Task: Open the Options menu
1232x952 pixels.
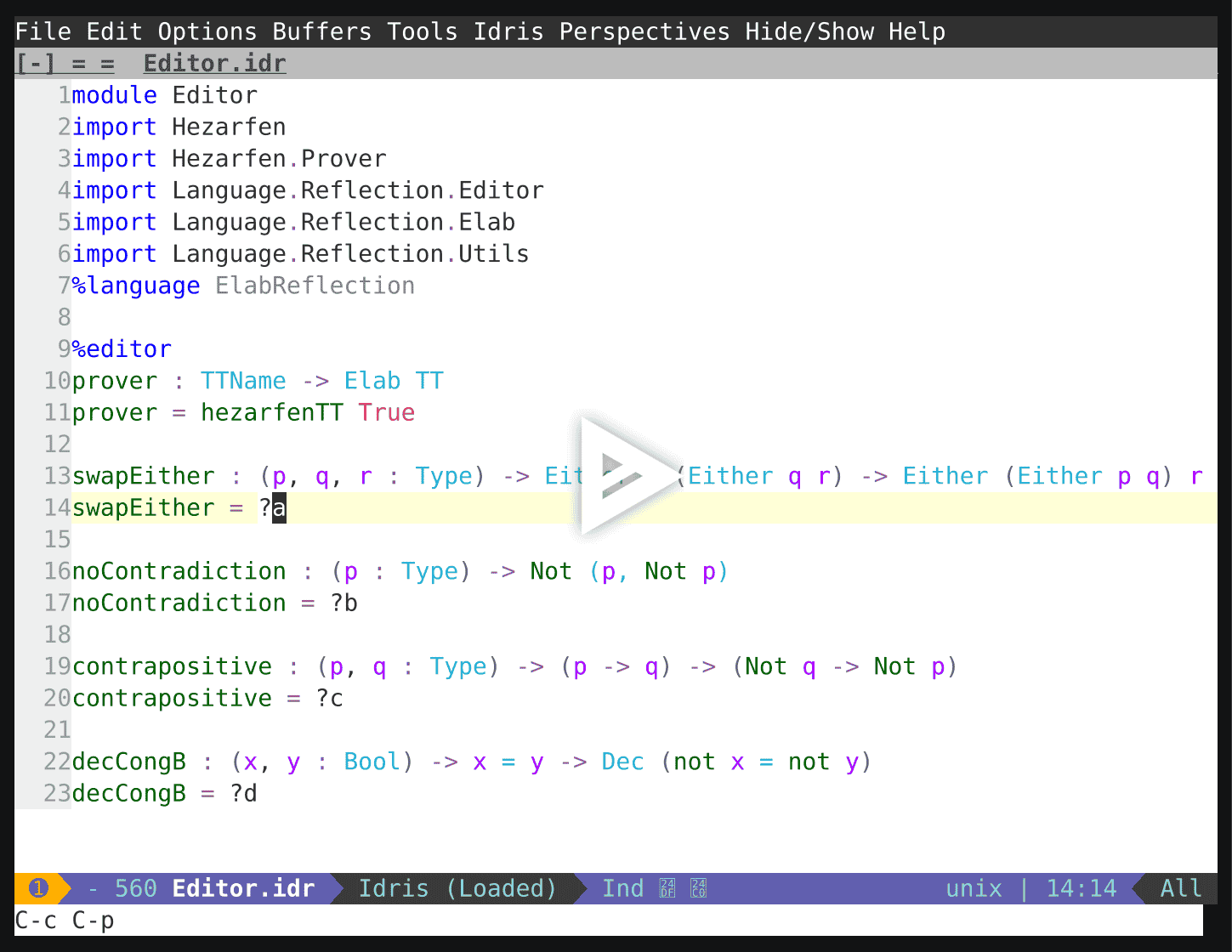Action: 207,31
